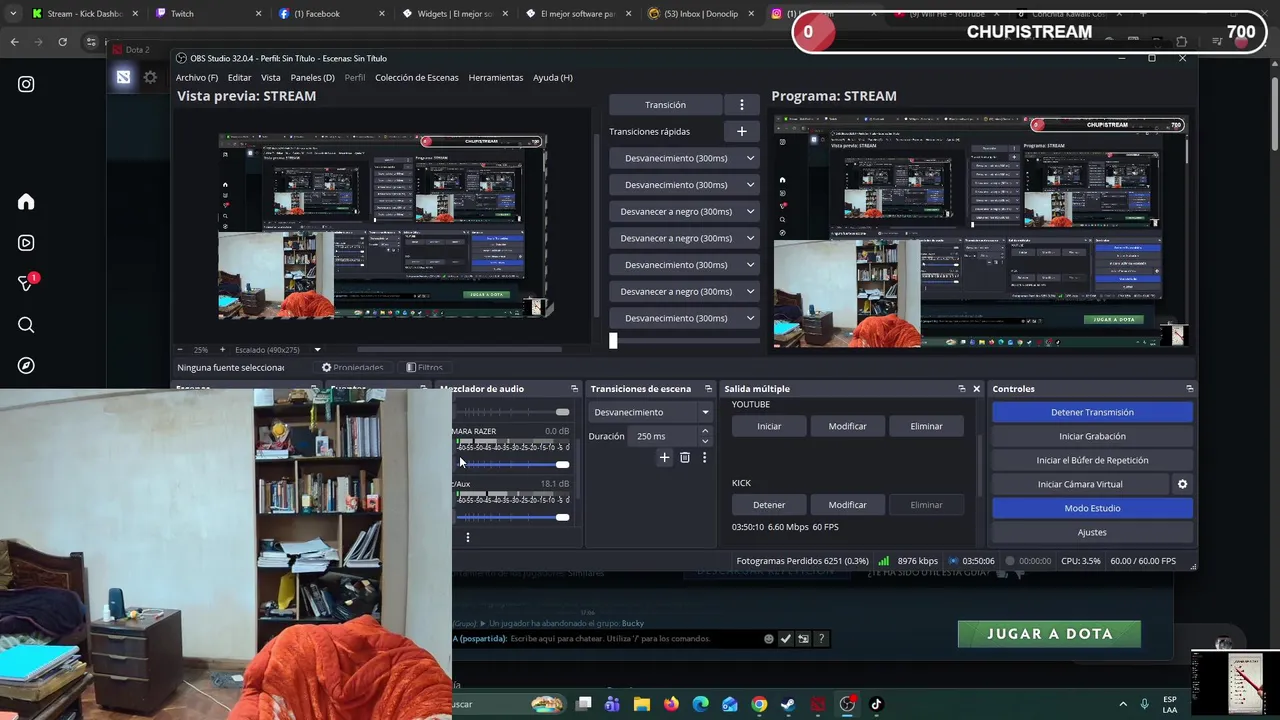
Task: Adjust the Mic/Aux volume slider
Action: [x=513, y=517]
